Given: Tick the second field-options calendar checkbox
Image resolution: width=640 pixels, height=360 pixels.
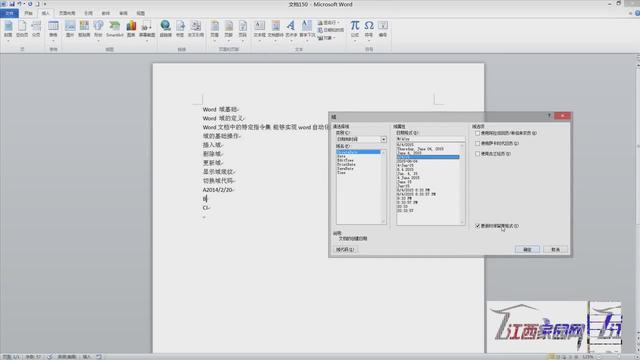Looking at the screenshot, I should [x=478, y=143].
